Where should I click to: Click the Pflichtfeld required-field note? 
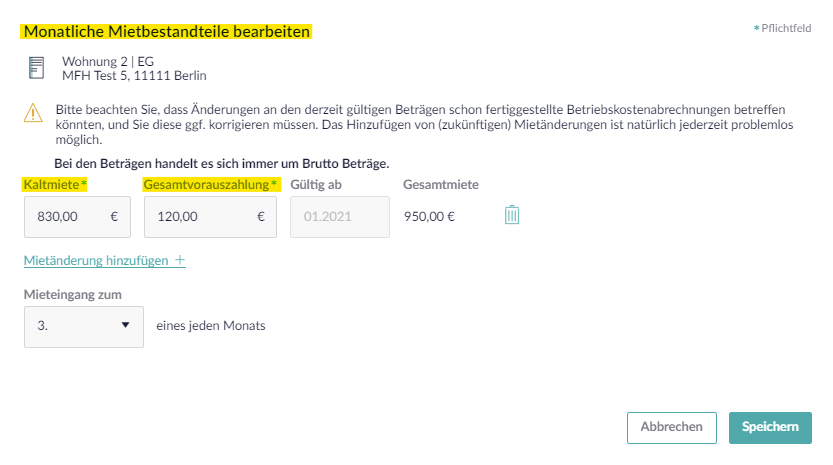(782, 28)
